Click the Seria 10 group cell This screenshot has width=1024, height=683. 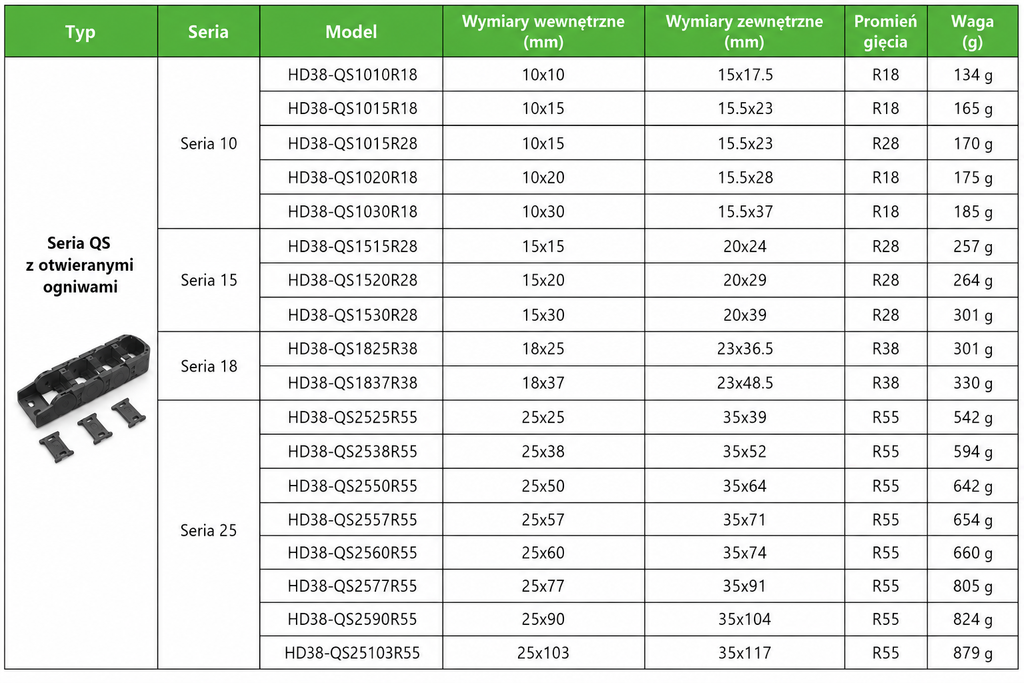209,143
